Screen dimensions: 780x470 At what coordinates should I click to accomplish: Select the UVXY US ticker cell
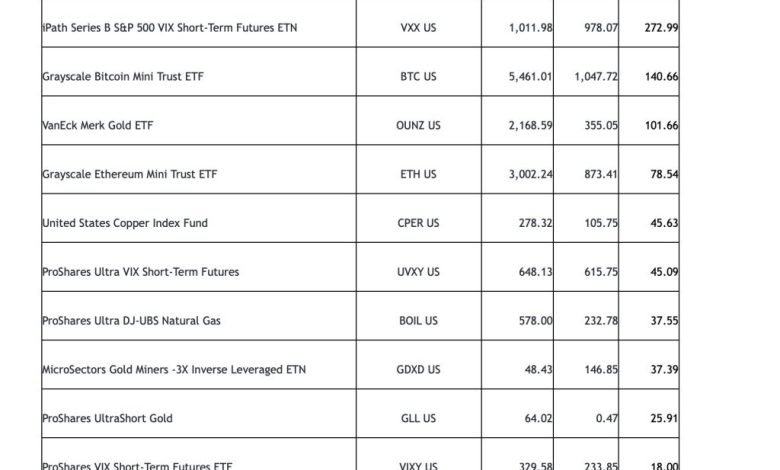(x=417, y=272)
